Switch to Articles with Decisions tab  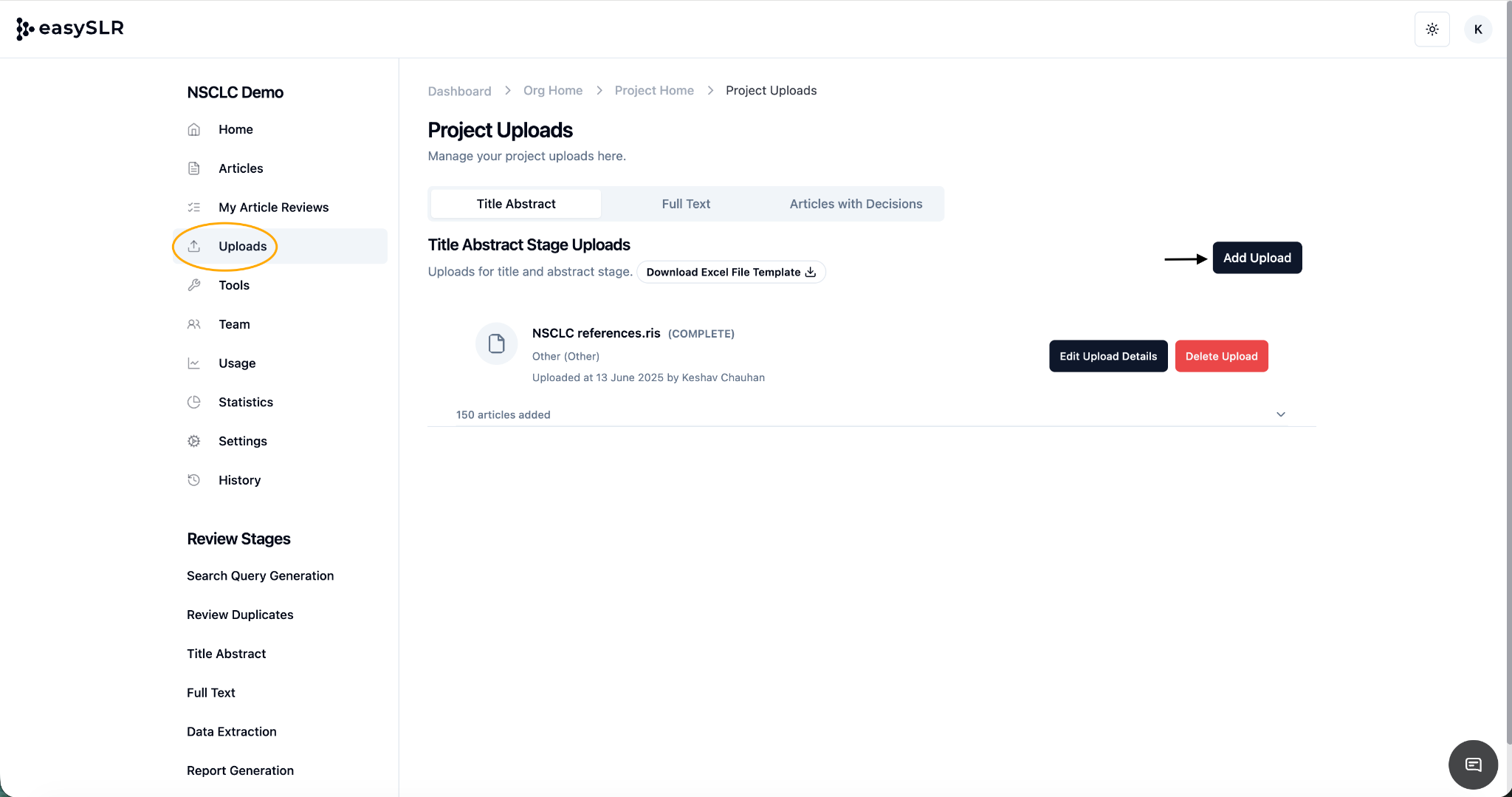pos(856,204)
